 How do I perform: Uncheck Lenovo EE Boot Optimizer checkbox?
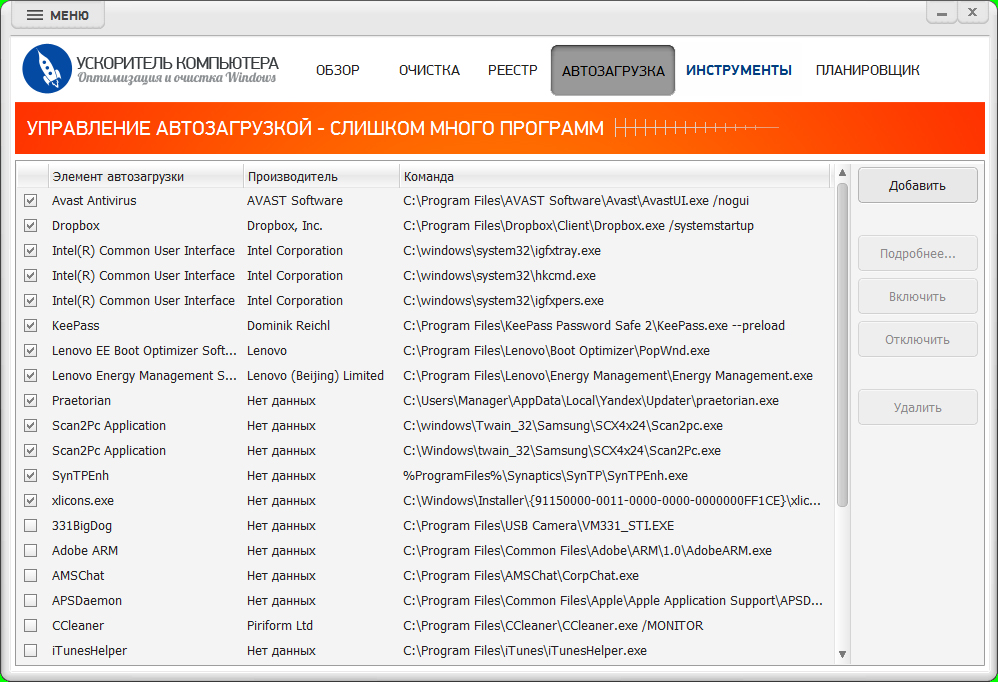pyautogui.click(x=31, y=351)
